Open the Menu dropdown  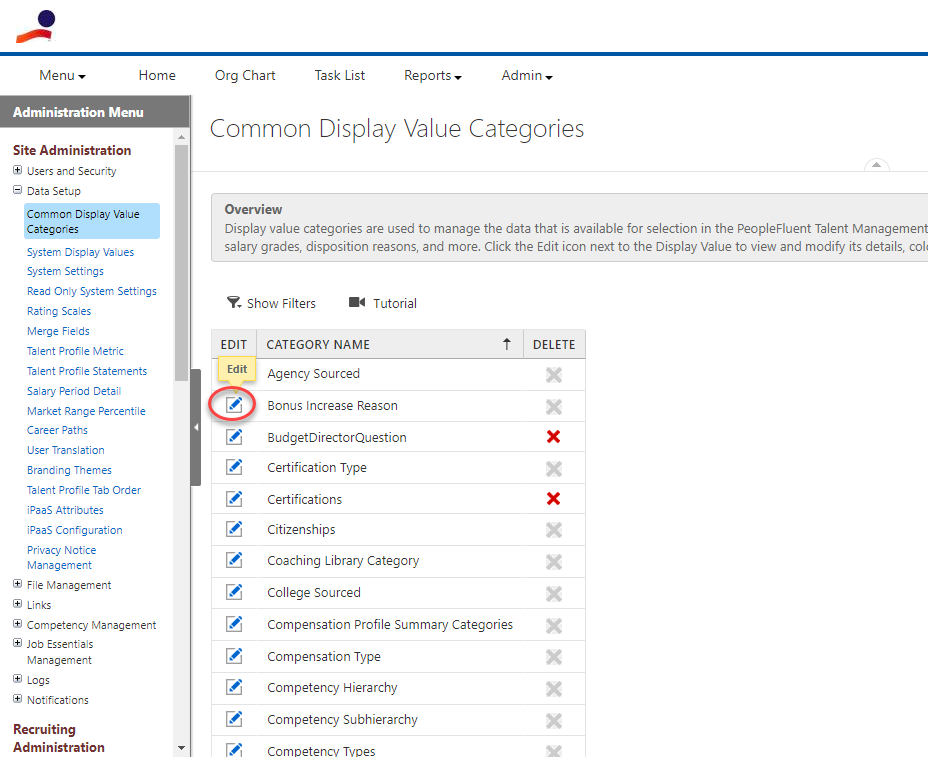click(x=62, y=76)
